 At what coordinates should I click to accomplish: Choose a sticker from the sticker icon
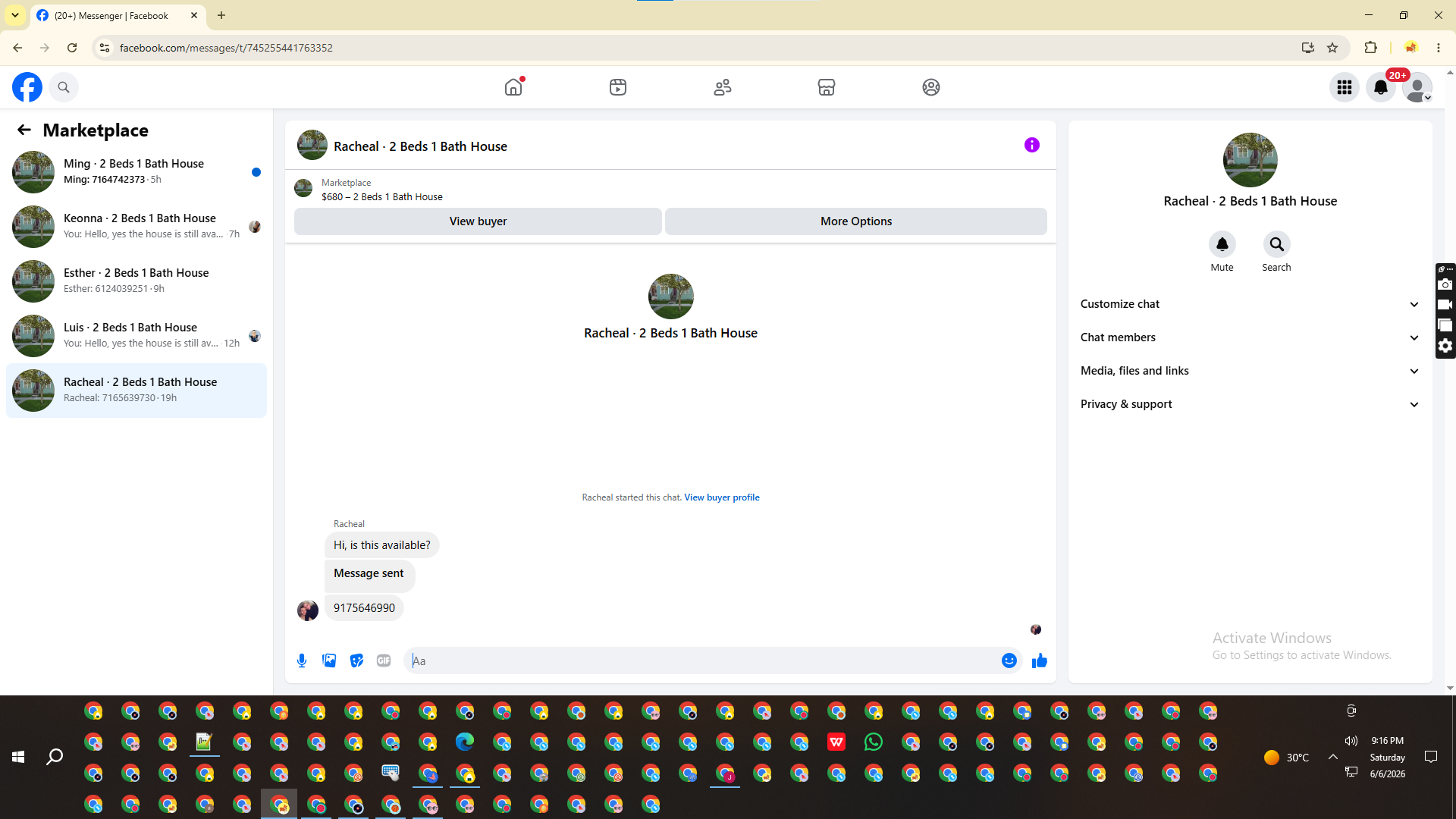pyautogui.click(x=356, y=661)
